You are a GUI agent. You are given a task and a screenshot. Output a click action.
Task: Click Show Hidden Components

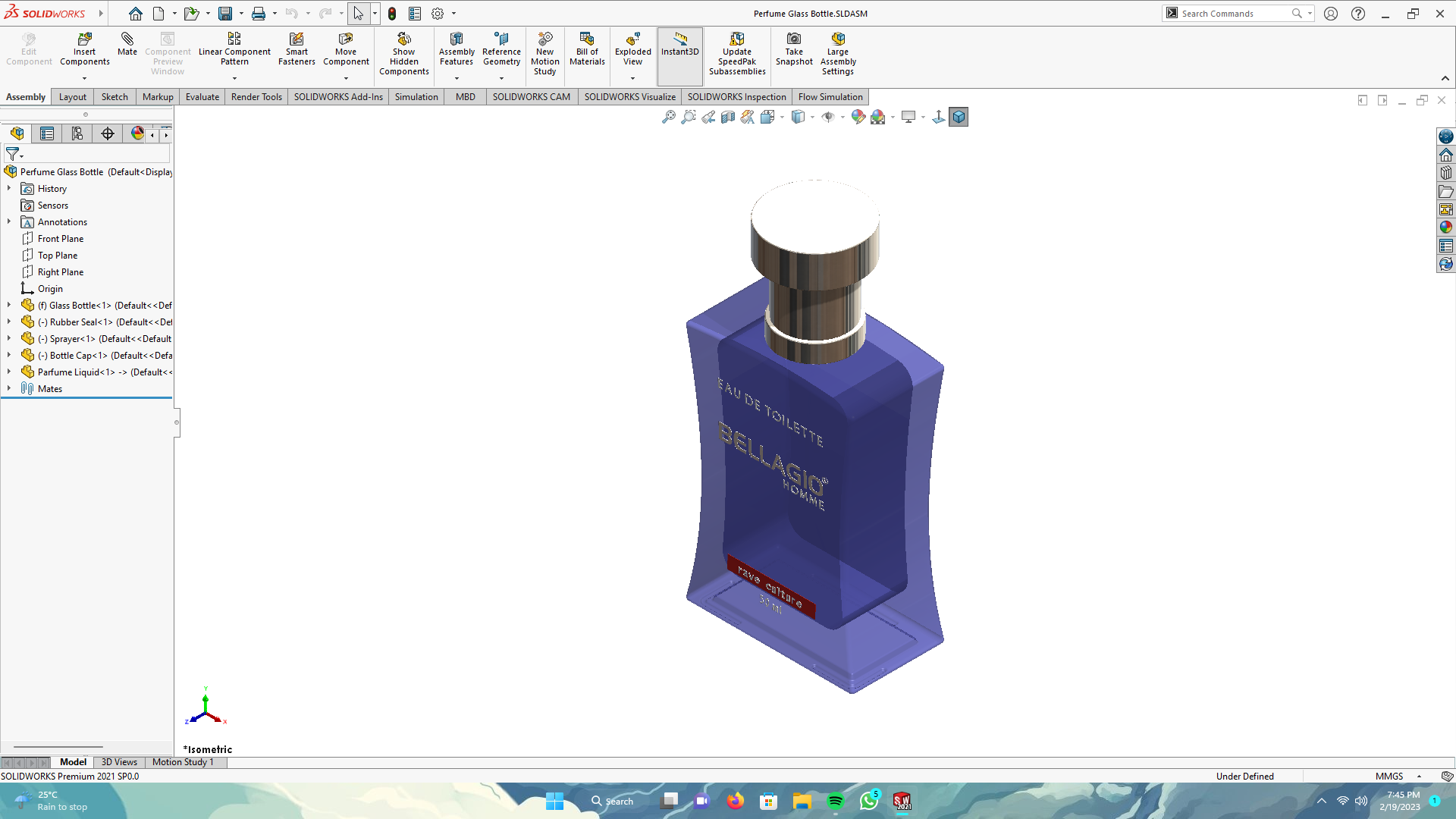pos(404,54)
